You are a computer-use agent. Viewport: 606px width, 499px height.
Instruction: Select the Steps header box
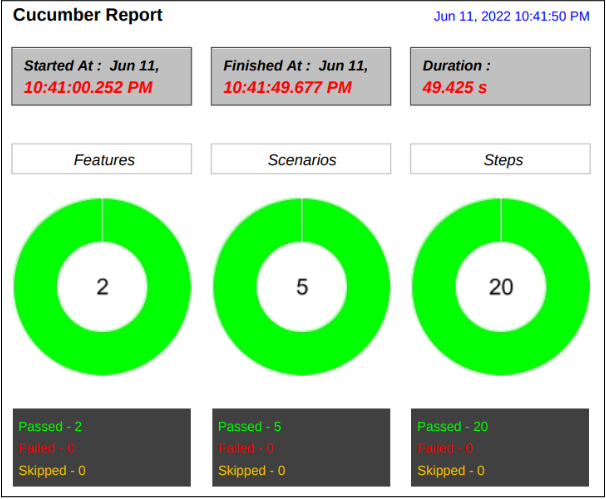(x=500, y=159)
